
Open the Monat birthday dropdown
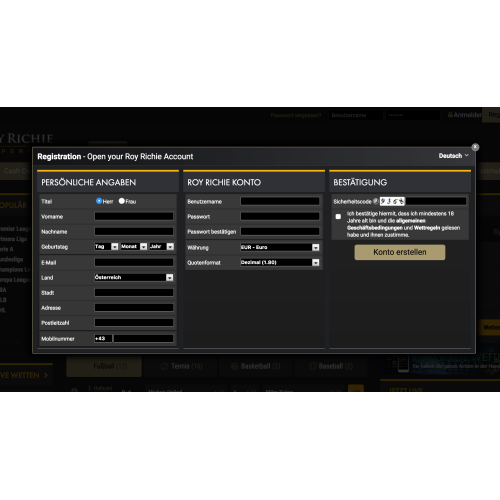[x=134, y=247]
